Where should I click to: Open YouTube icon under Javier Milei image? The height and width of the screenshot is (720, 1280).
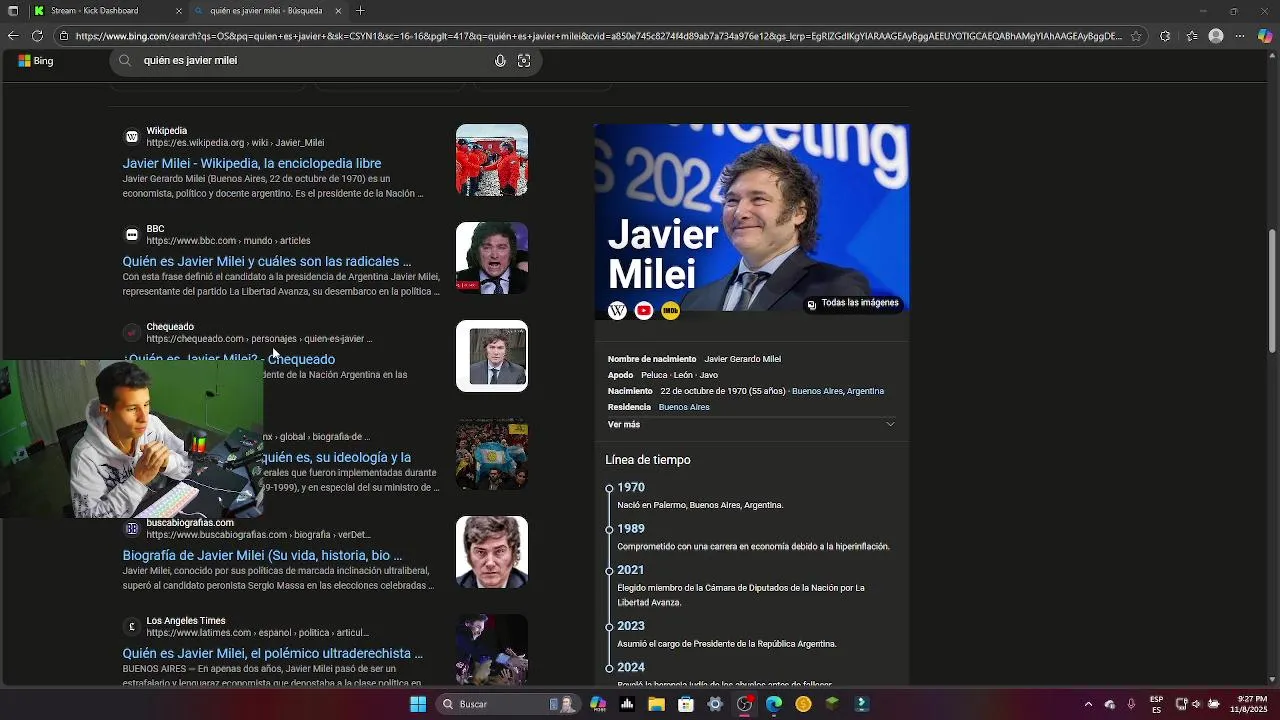coord(644,311)
